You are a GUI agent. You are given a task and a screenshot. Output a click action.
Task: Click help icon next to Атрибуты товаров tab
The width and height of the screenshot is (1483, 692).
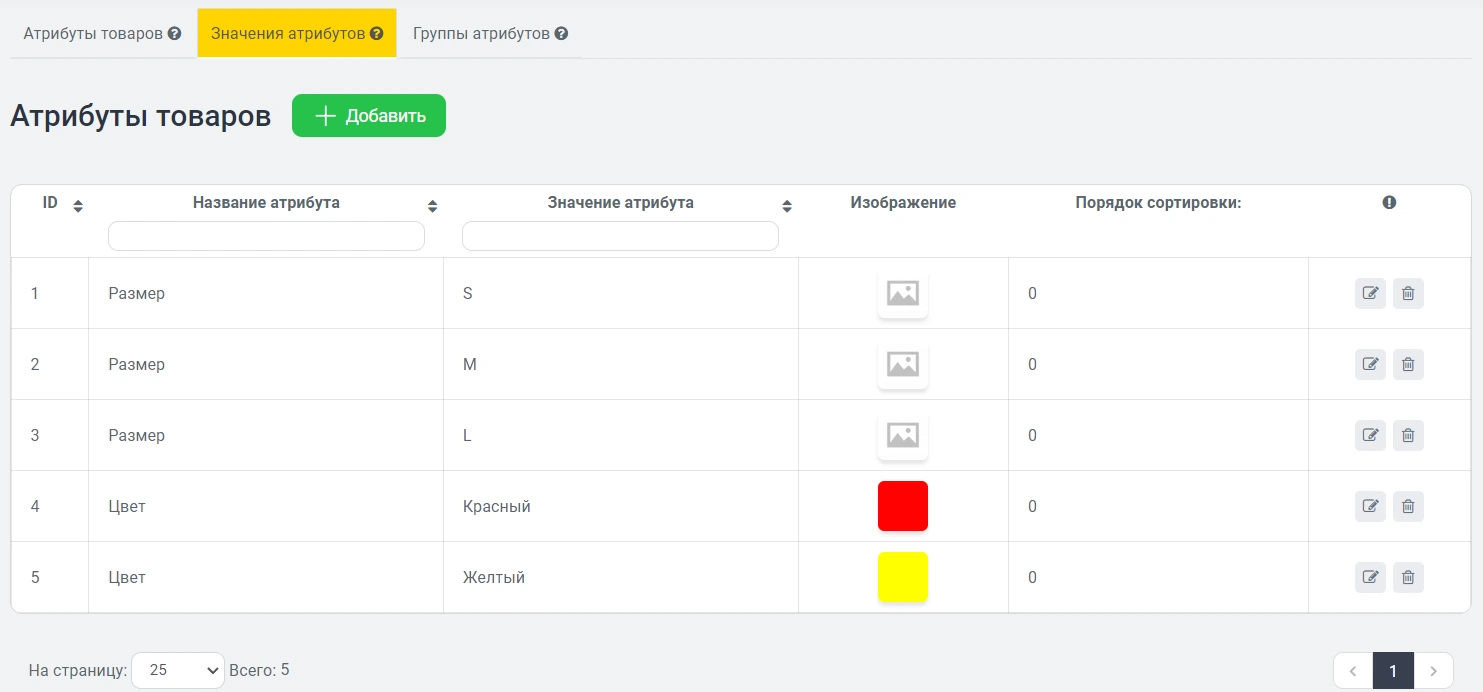point(175,33)
